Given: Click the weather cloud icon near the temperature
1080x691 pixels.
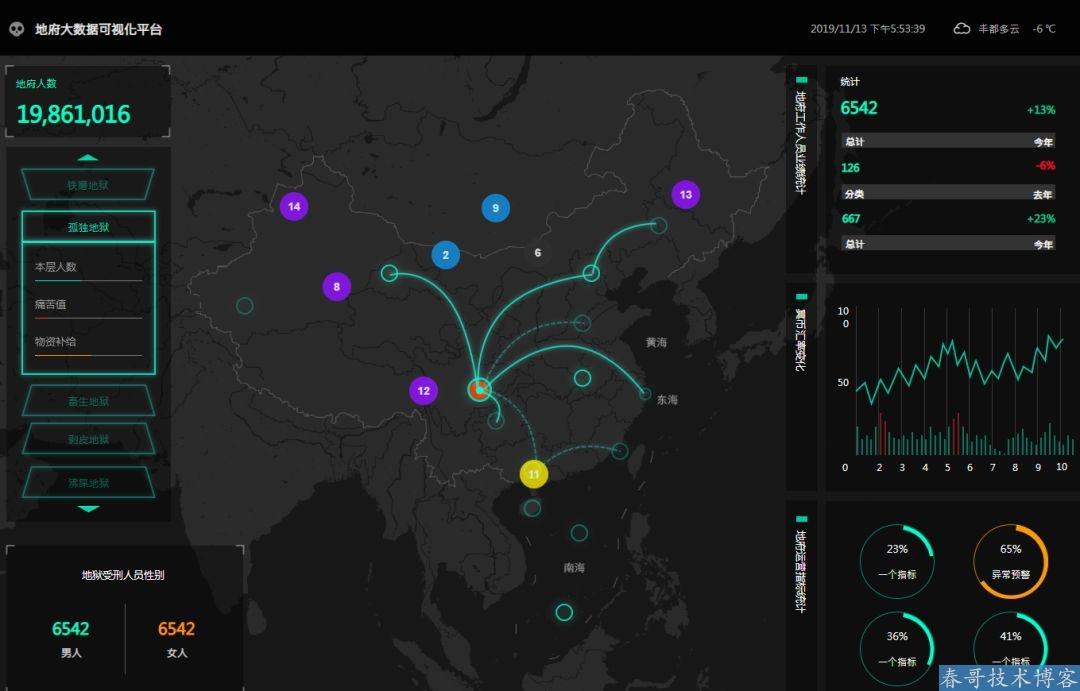Looking at the screenshot, I should pos(961,29).
